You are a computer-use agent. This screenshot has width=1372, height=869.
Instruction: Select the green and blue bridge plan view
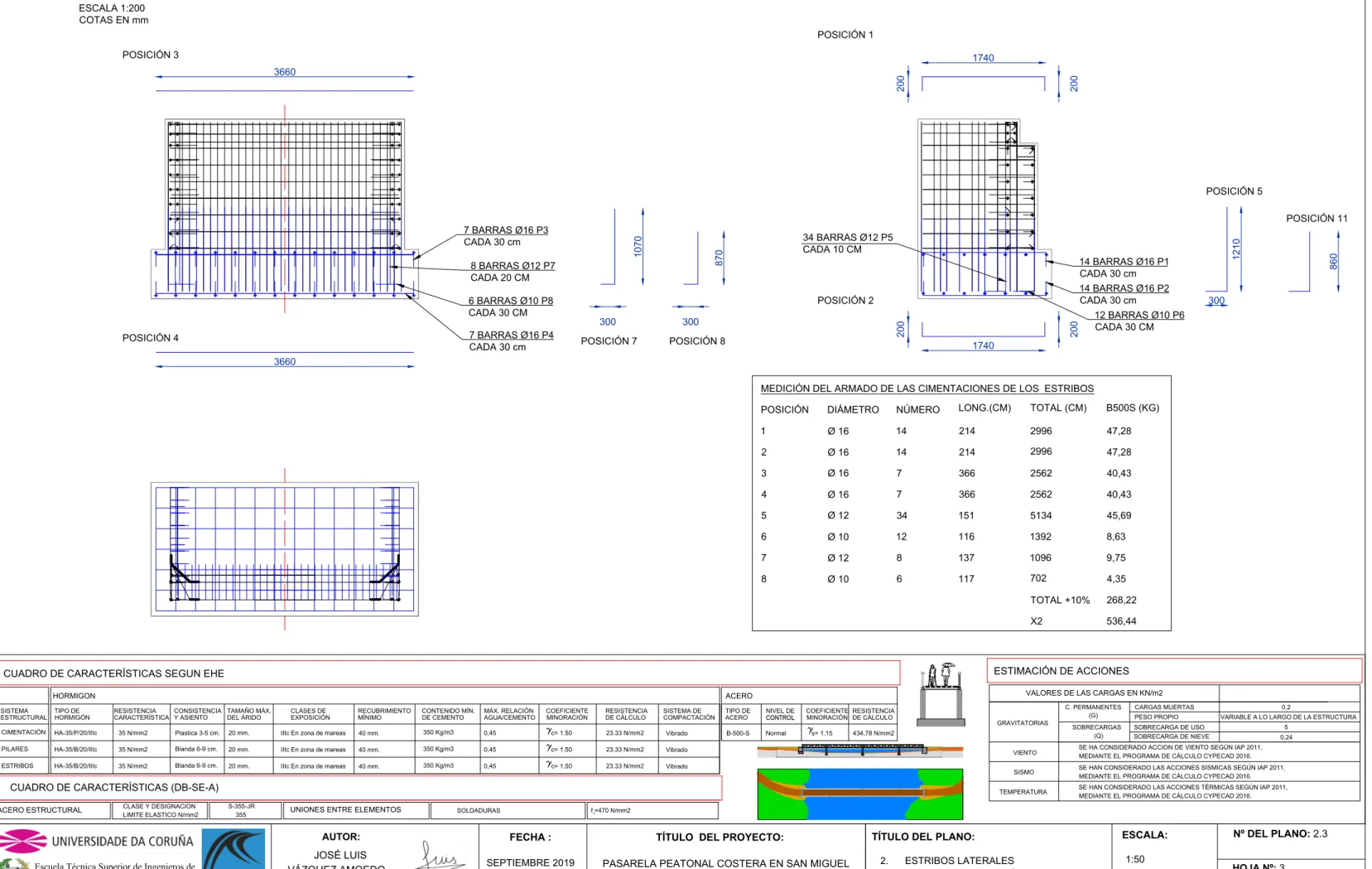point(860,794)
